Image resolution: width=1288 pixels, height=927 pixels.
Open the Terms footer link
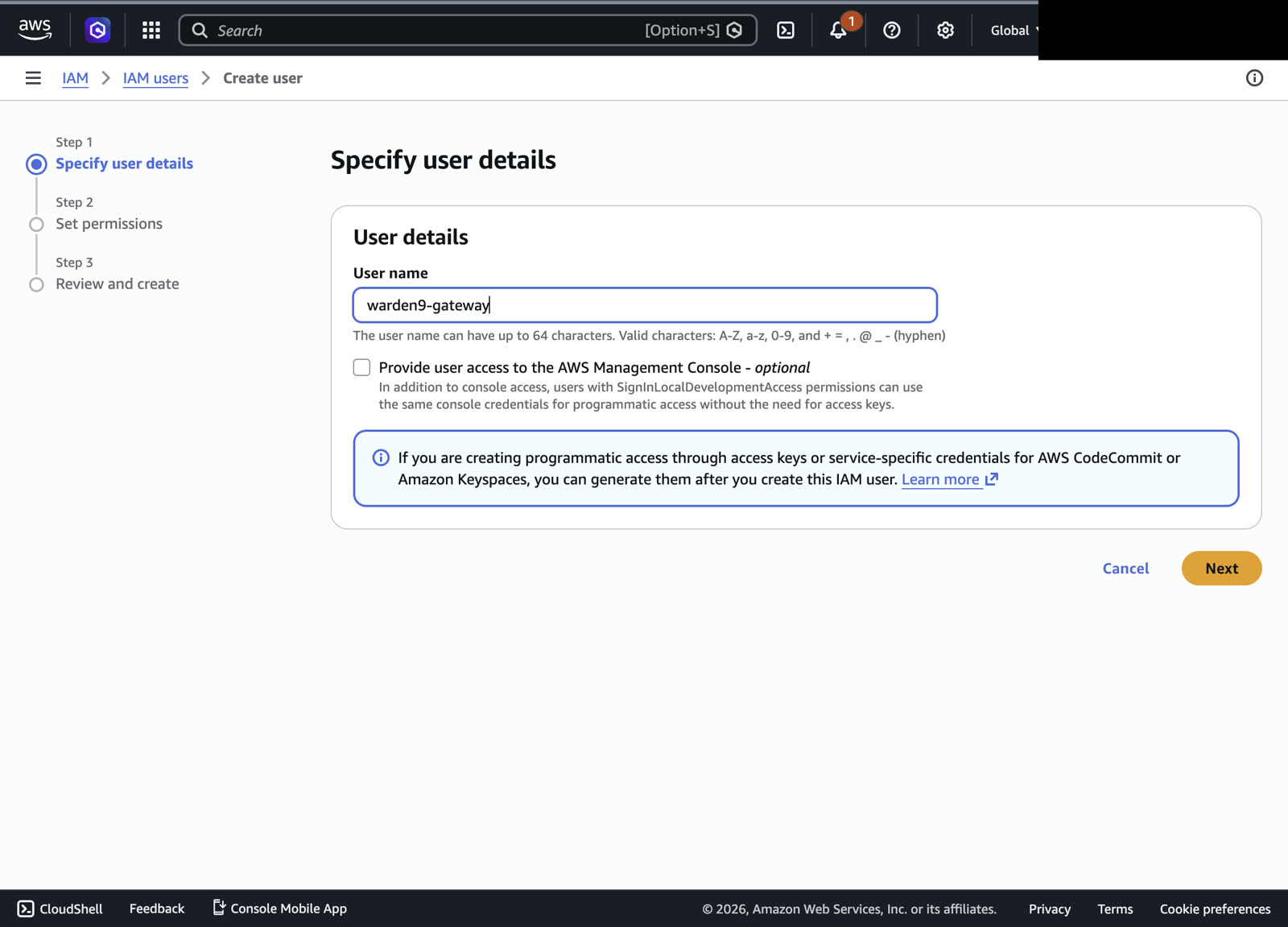pos(1115,909)
